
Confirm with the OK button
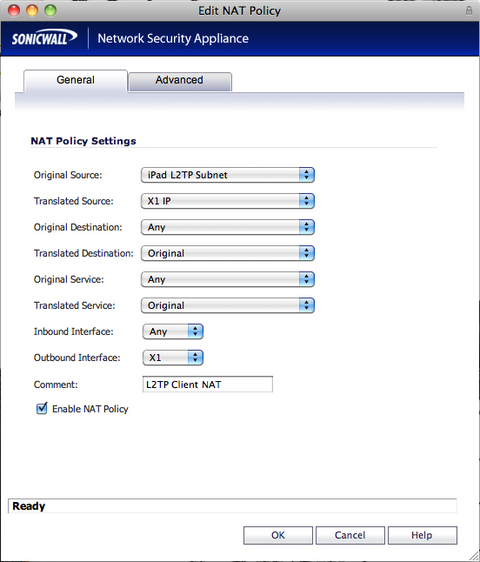(278, 535)
